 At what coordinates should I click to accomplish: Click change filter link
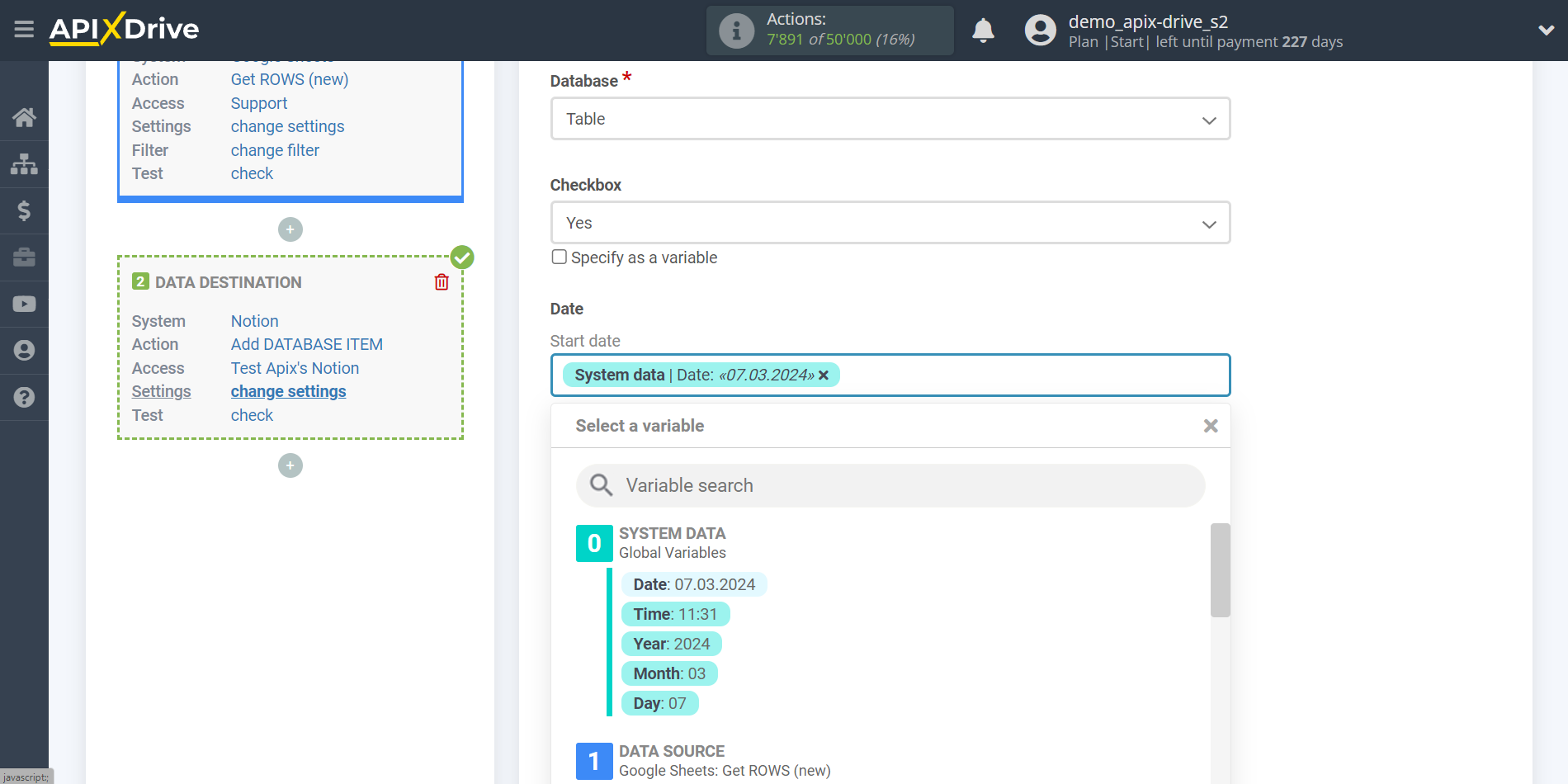coord(275,150)
